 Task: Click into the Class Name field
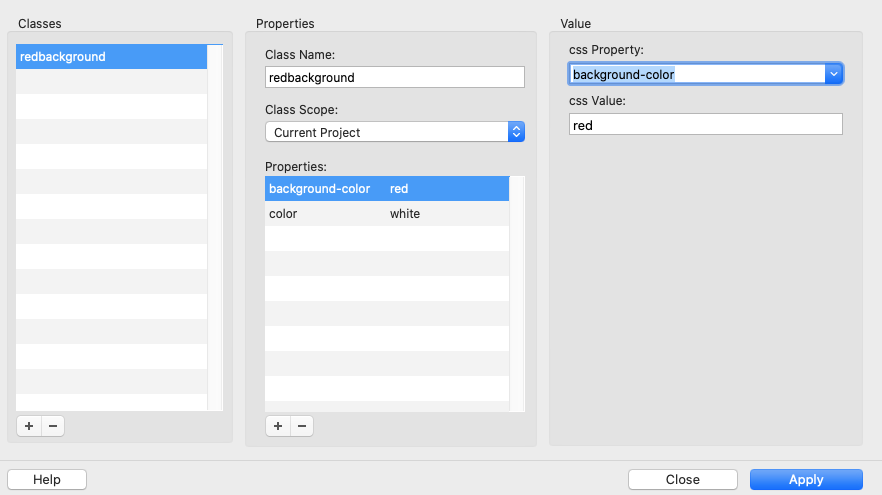point(394,77)
